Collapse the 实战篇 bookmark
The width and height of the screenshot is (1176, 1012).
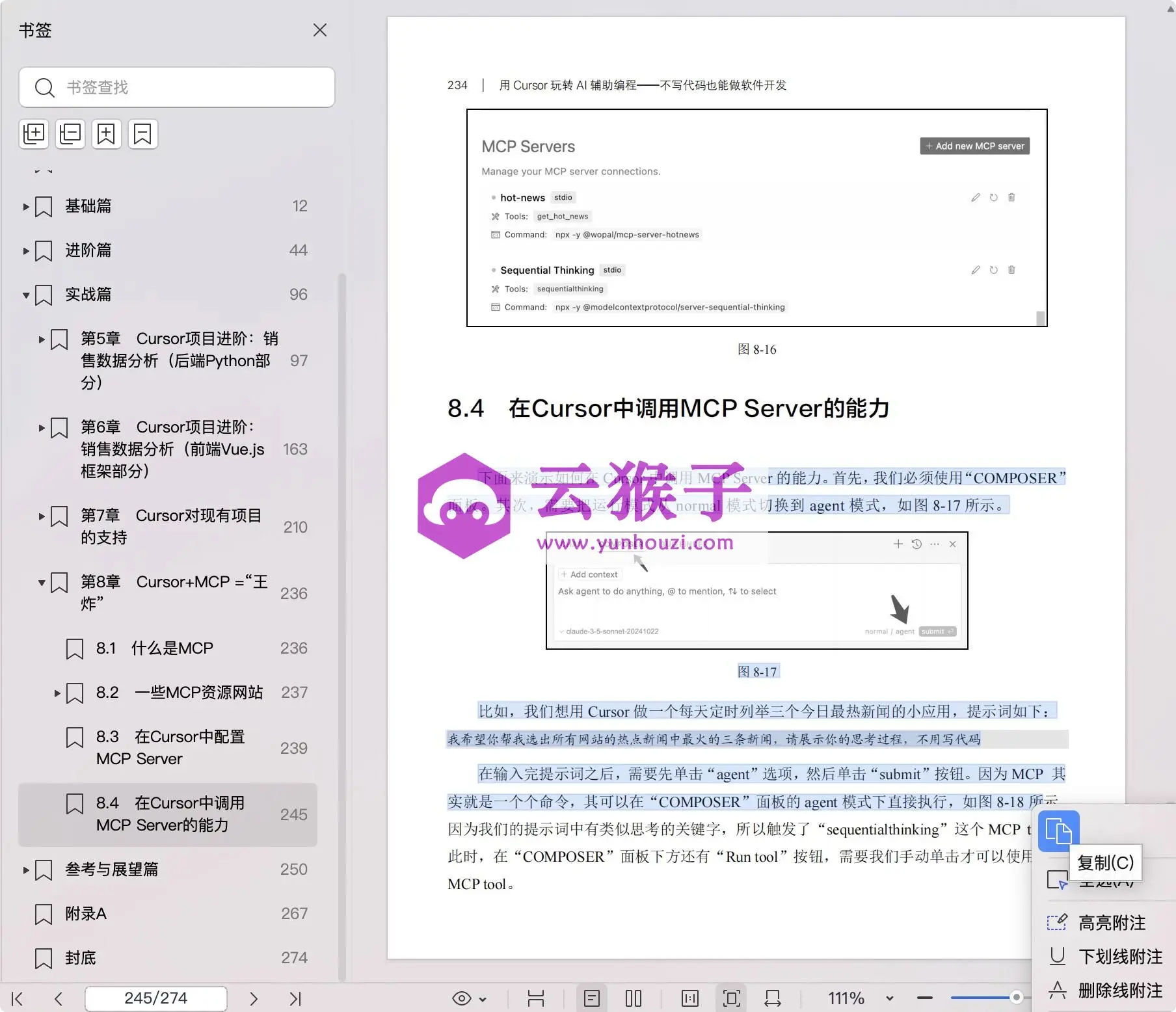[26, 295]
